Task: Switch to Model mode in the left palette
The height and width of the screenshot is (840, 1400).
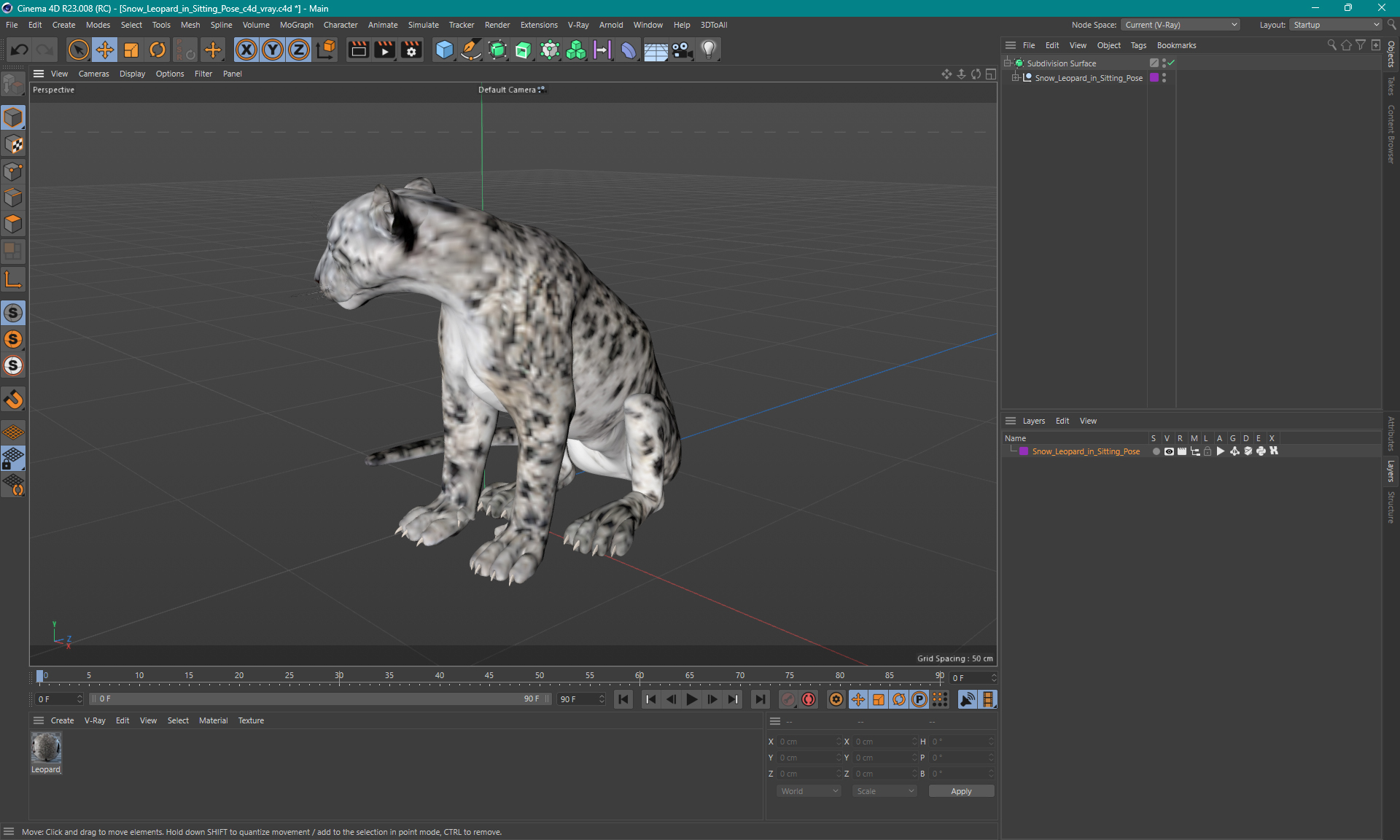Action: [13, 117]
